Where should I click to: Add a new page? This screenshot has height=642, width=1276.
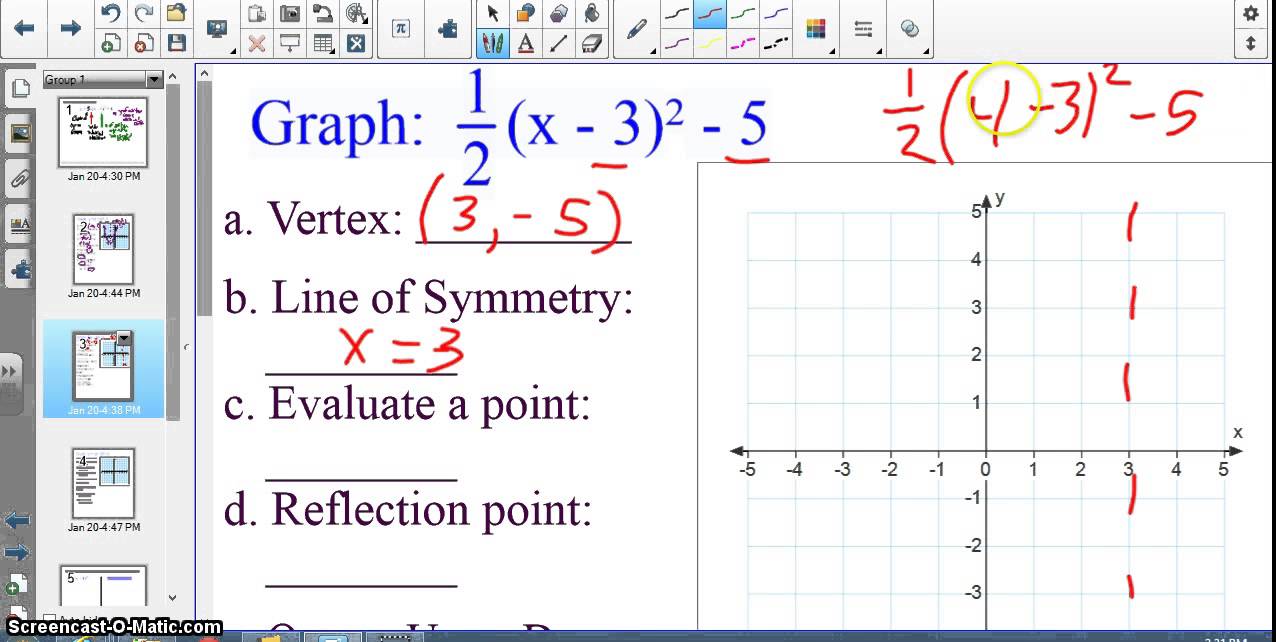pos(111,43)
